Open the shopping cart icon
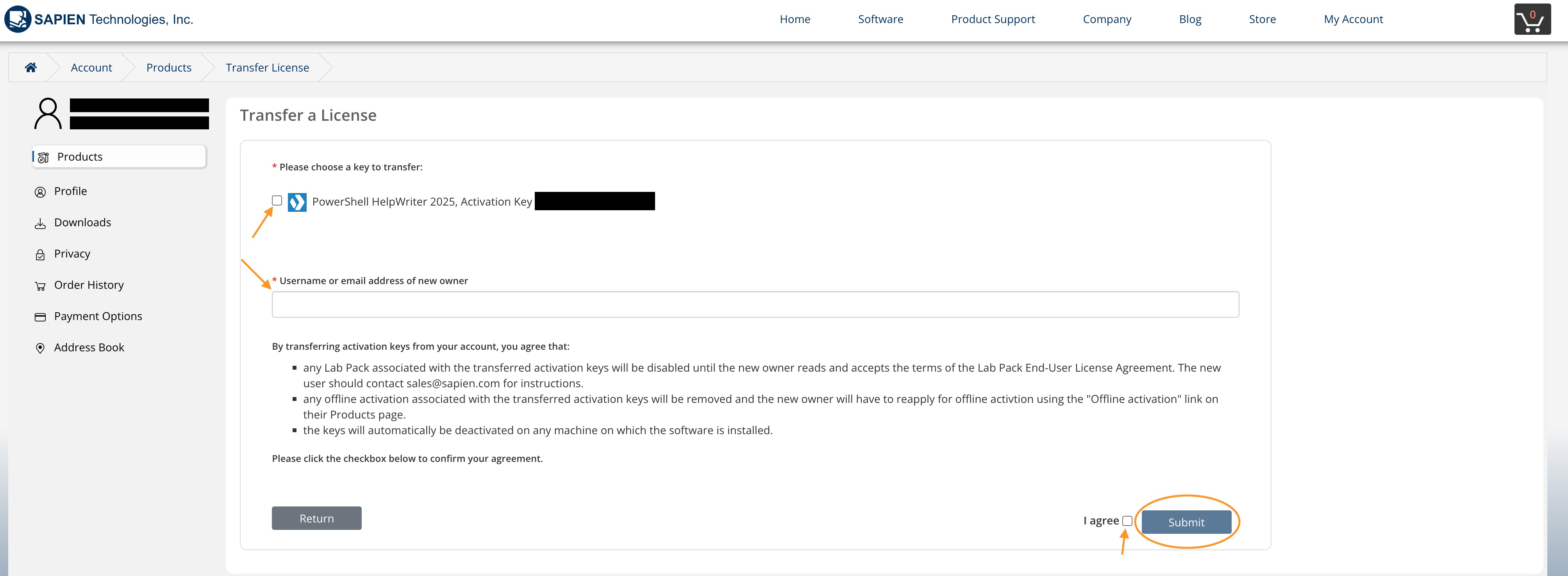This screenshot has width=1568, height=576. [1532, 20]
